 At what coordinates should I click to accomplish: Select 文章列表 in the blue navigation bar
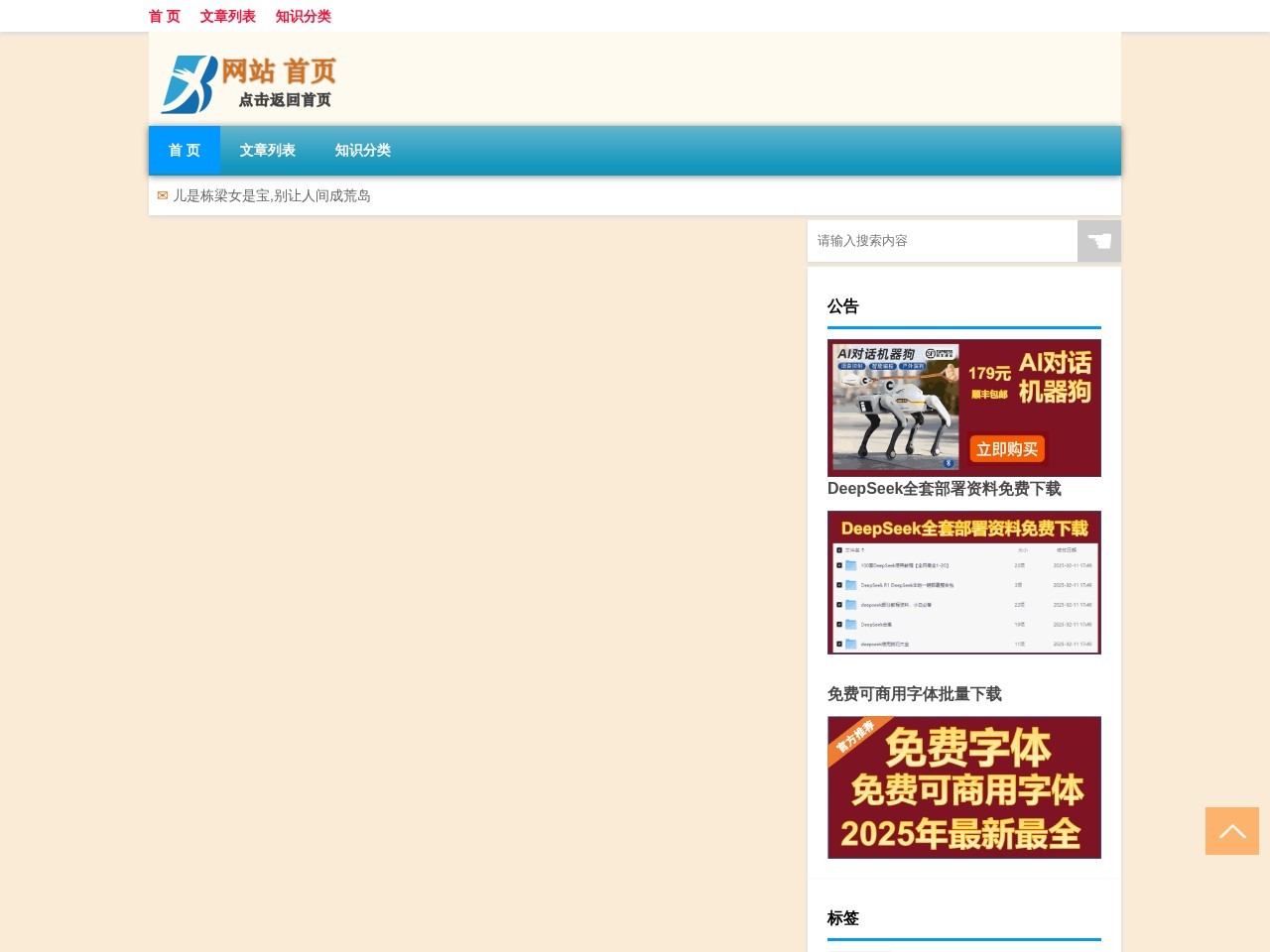[268, 151]
